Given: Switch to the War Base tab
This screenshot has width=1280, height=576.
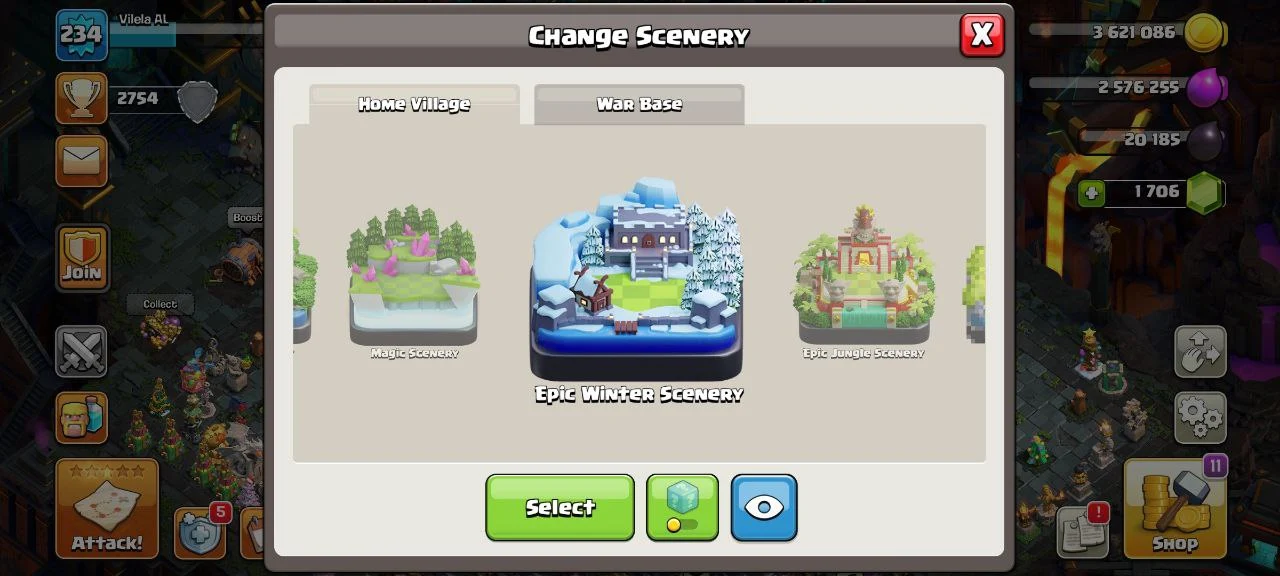Looking at the screenshot, I should [x=639, y=104].
